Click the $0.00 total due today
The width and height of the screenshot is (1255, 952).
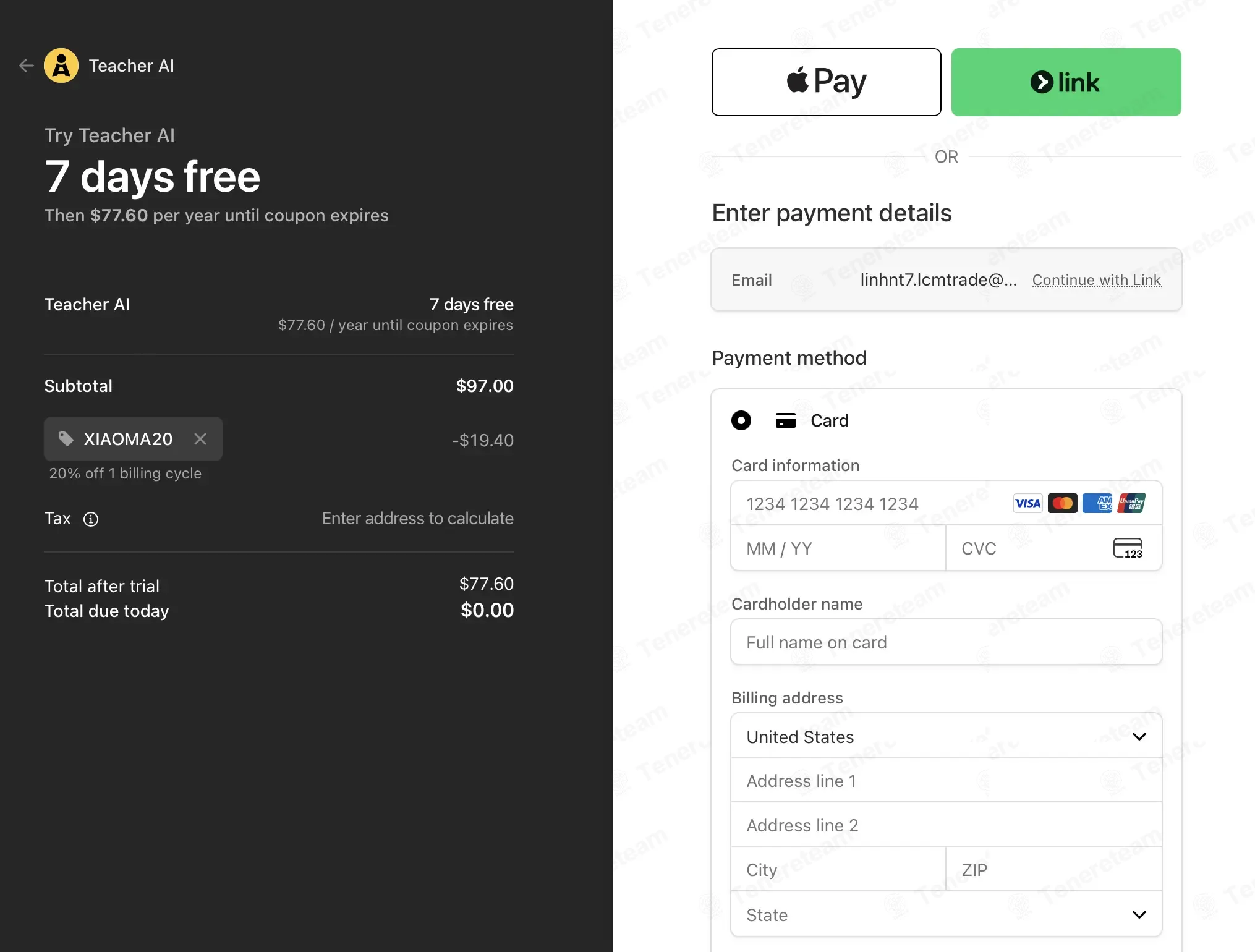487,611
